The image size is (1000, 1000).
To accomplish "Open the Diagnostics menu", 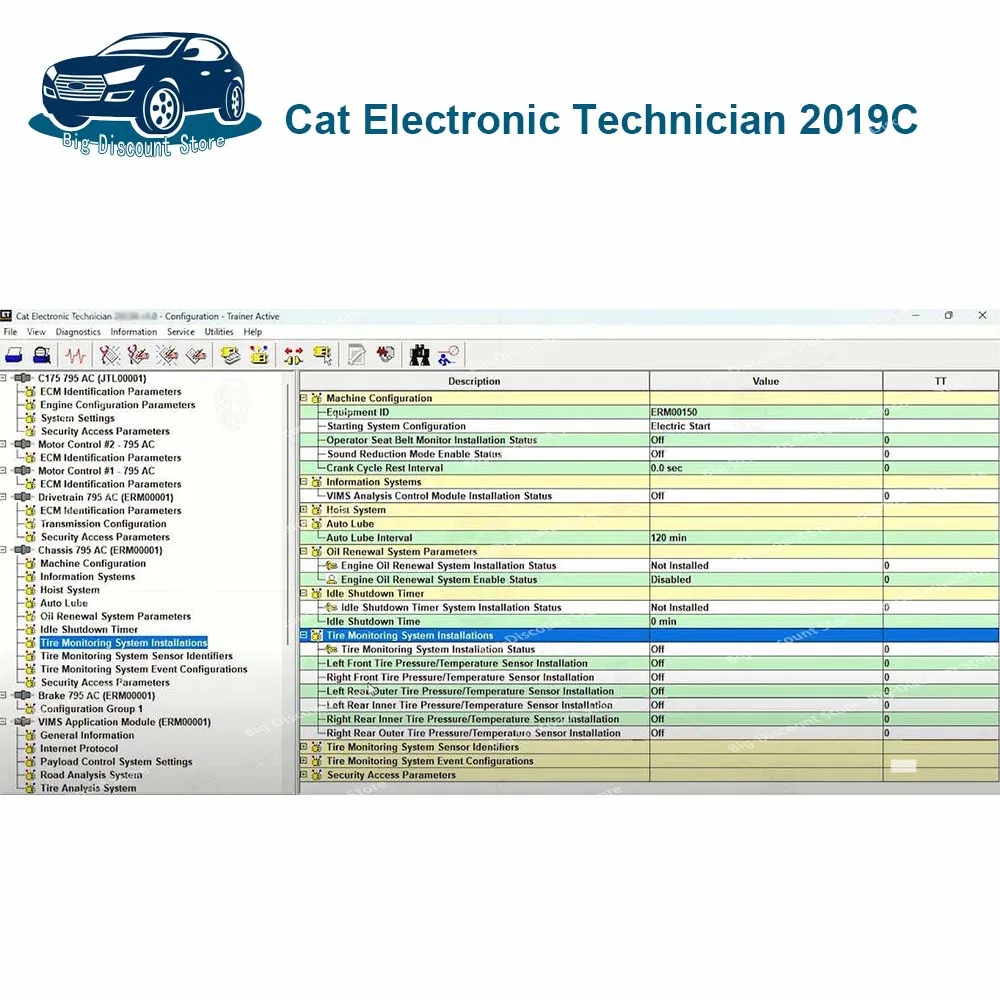I will [x=78, y=332].
